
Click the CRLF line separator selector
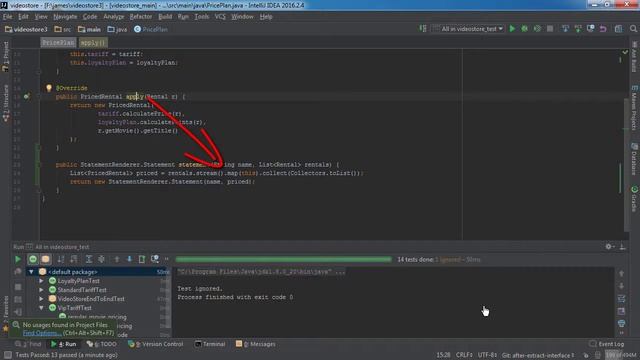pyautogui.click(x=464, y=355)
